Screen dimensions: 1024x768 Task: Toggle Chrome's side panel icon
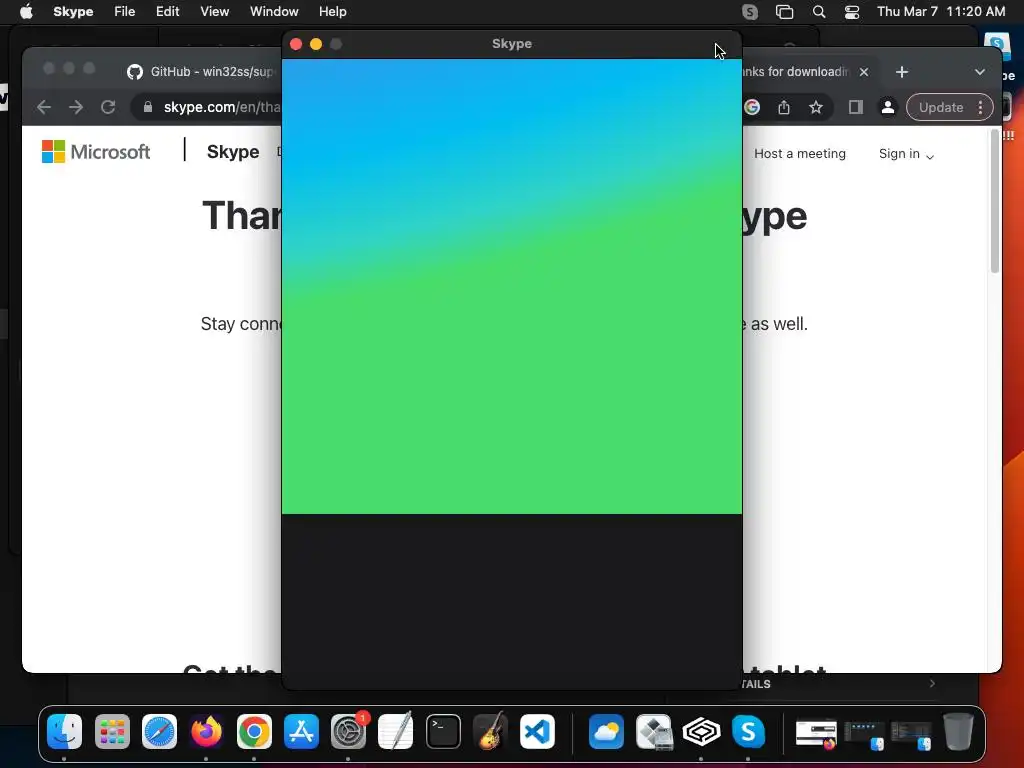tap(856, 107)
